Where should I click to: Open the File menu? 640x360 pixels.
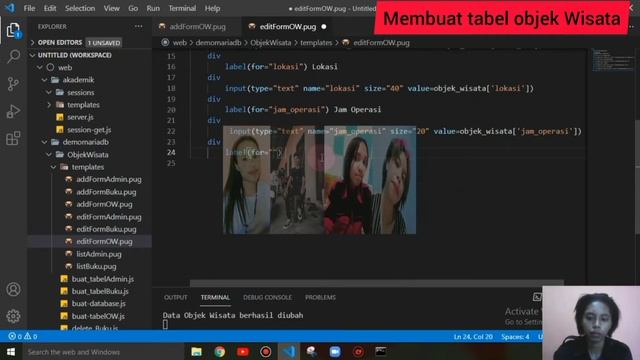coord(29,8)
